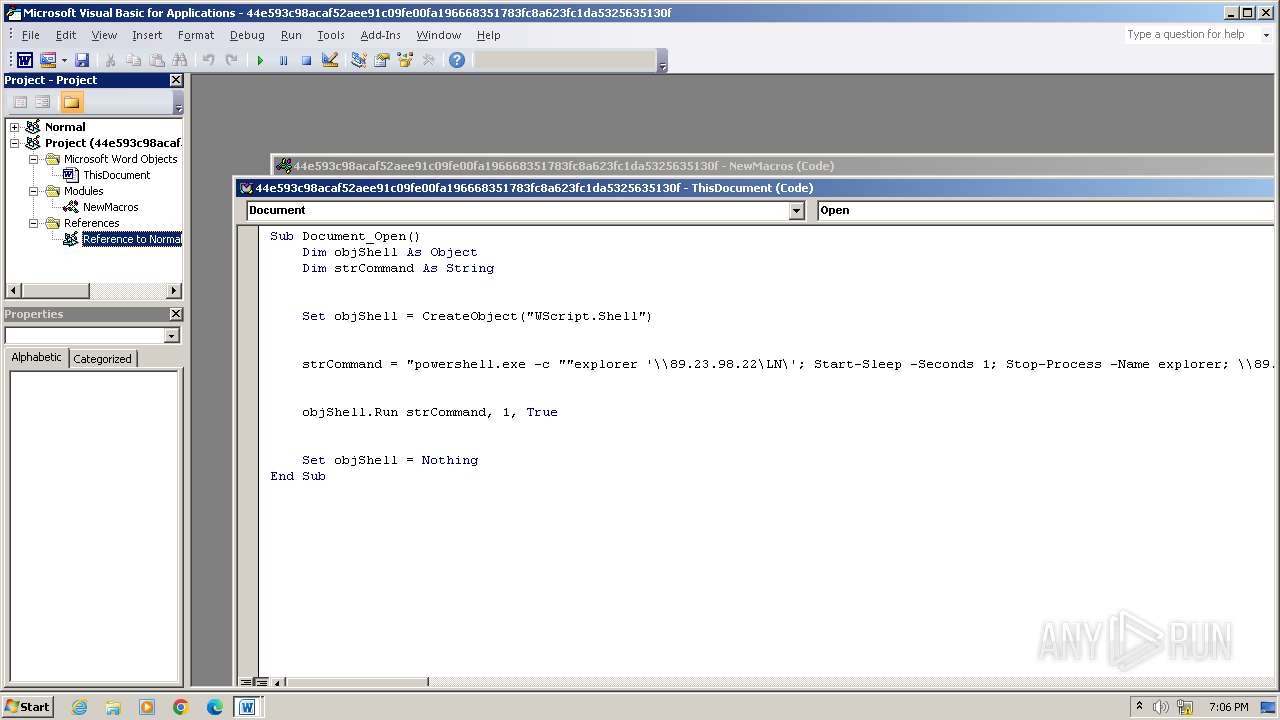The height and width of the screenshot is (720, 1280).
Task: Click the objShell.Run strCommand code line
Action: [430, 412]
